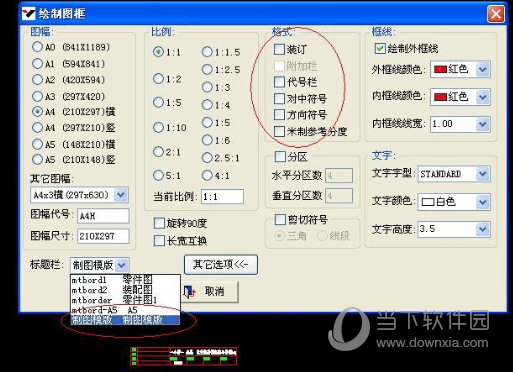Image resolution: width=513 pixels, height=372 pixels.
Task: Choose the 1:2.5 scale option
Action: [x=207, y=69]
